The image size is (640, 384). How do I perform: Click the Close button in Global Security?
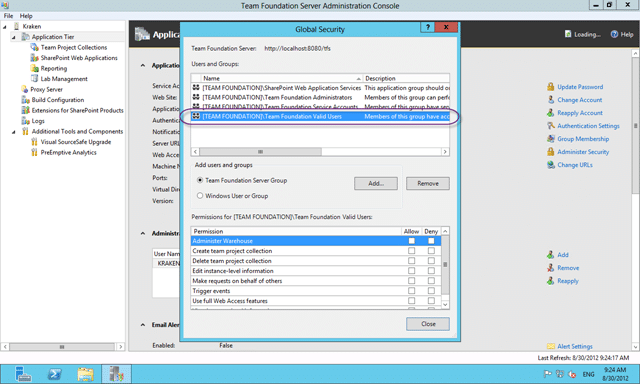(x=428, y=324)
